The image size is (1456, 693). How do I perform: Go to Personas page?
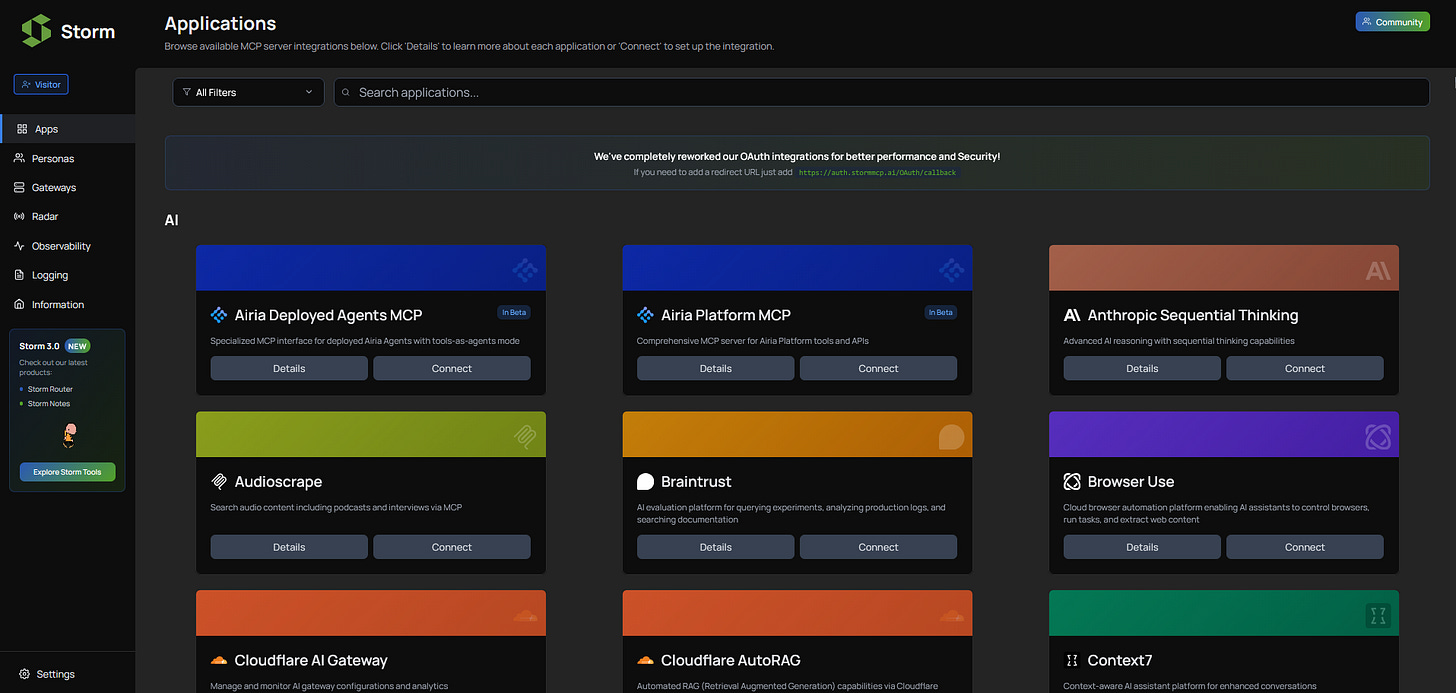point(68,158)
